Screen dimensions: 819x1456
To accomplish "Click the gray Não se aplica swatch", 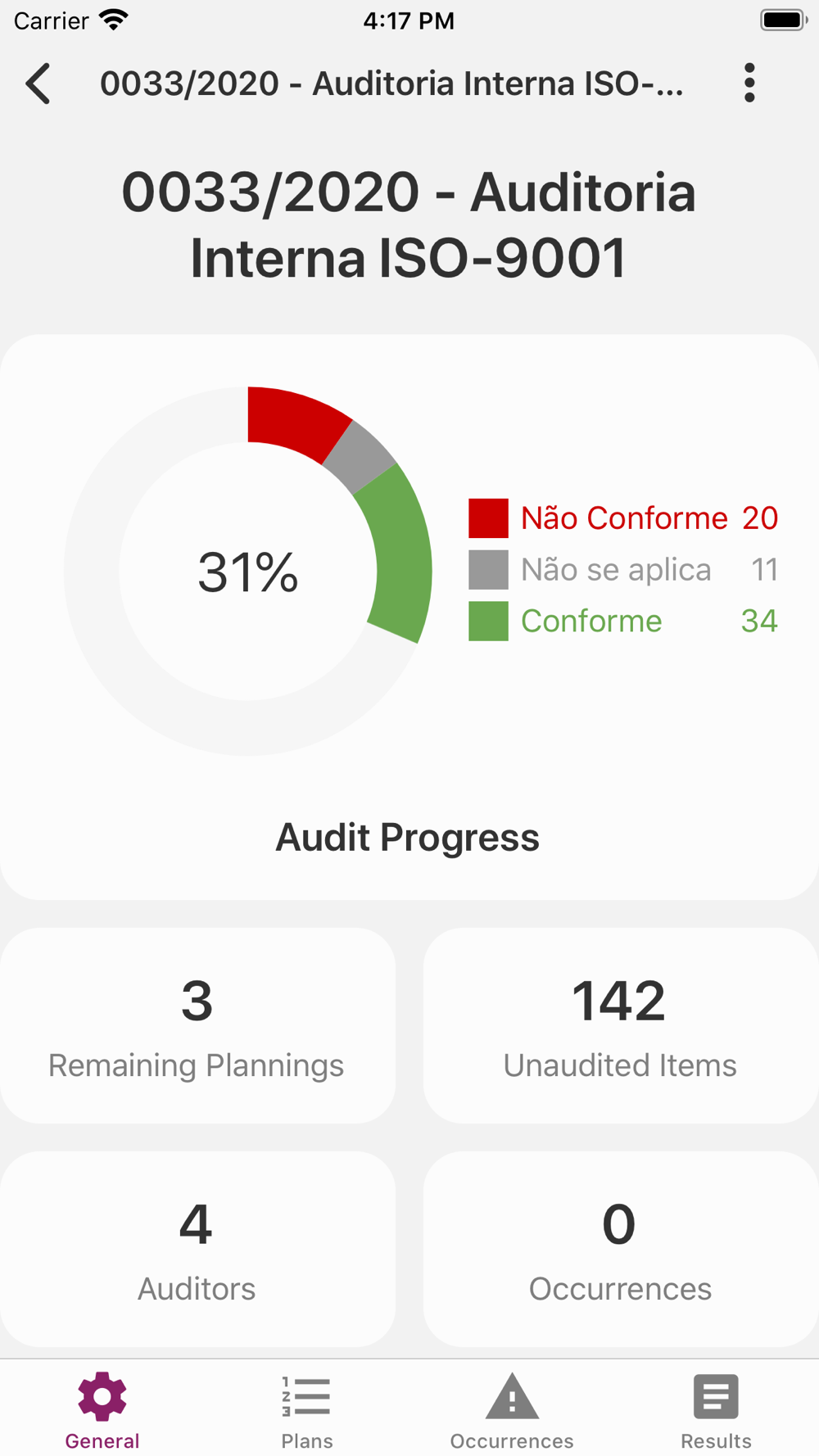I will click(488, 570).
